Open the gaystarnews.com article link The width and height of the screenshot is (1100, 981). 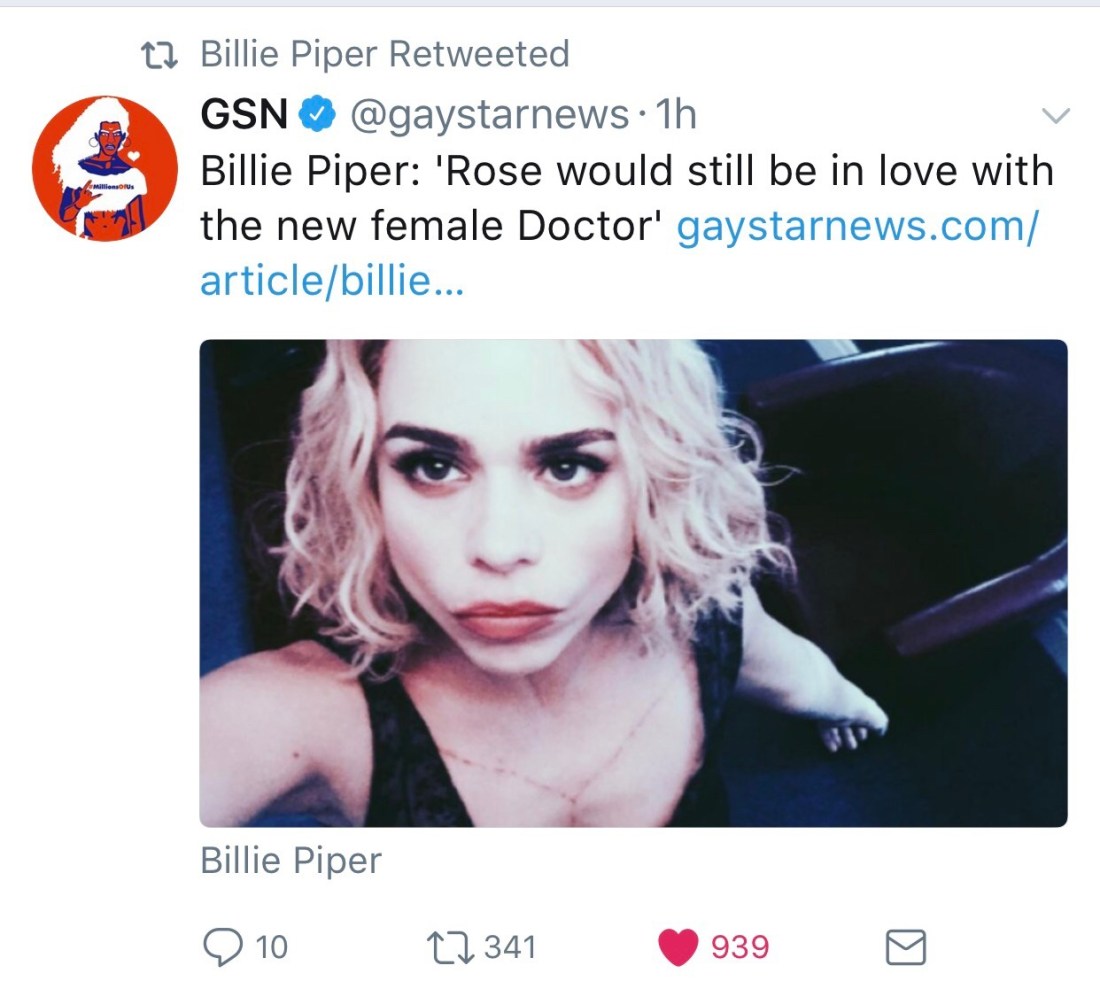pos(858,227)
